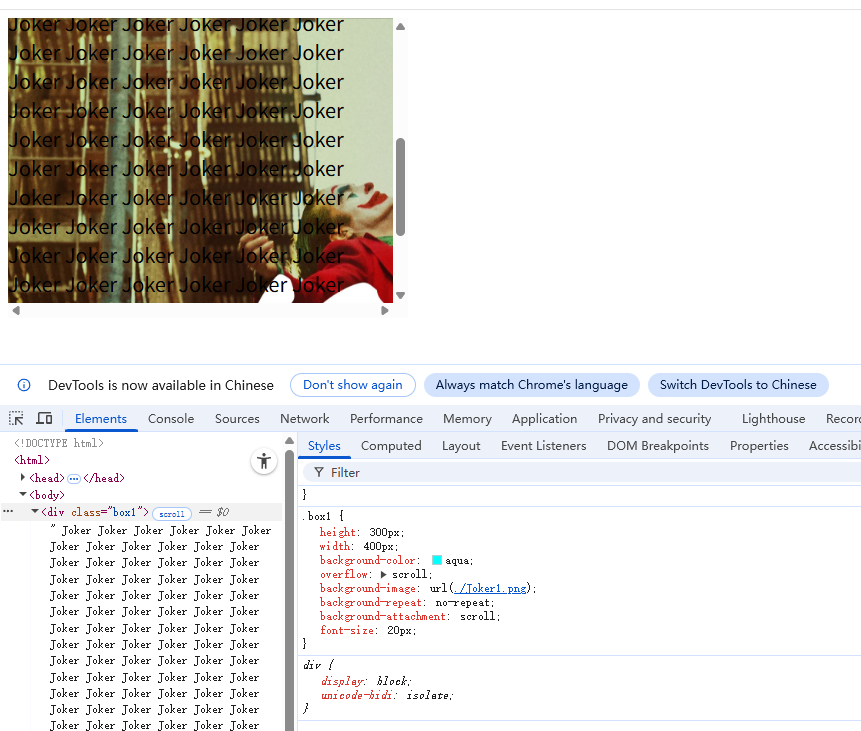This screenshot has width=861, height=731.
Task: Select the DOCTYPE html row
Action: pos(59,443)
